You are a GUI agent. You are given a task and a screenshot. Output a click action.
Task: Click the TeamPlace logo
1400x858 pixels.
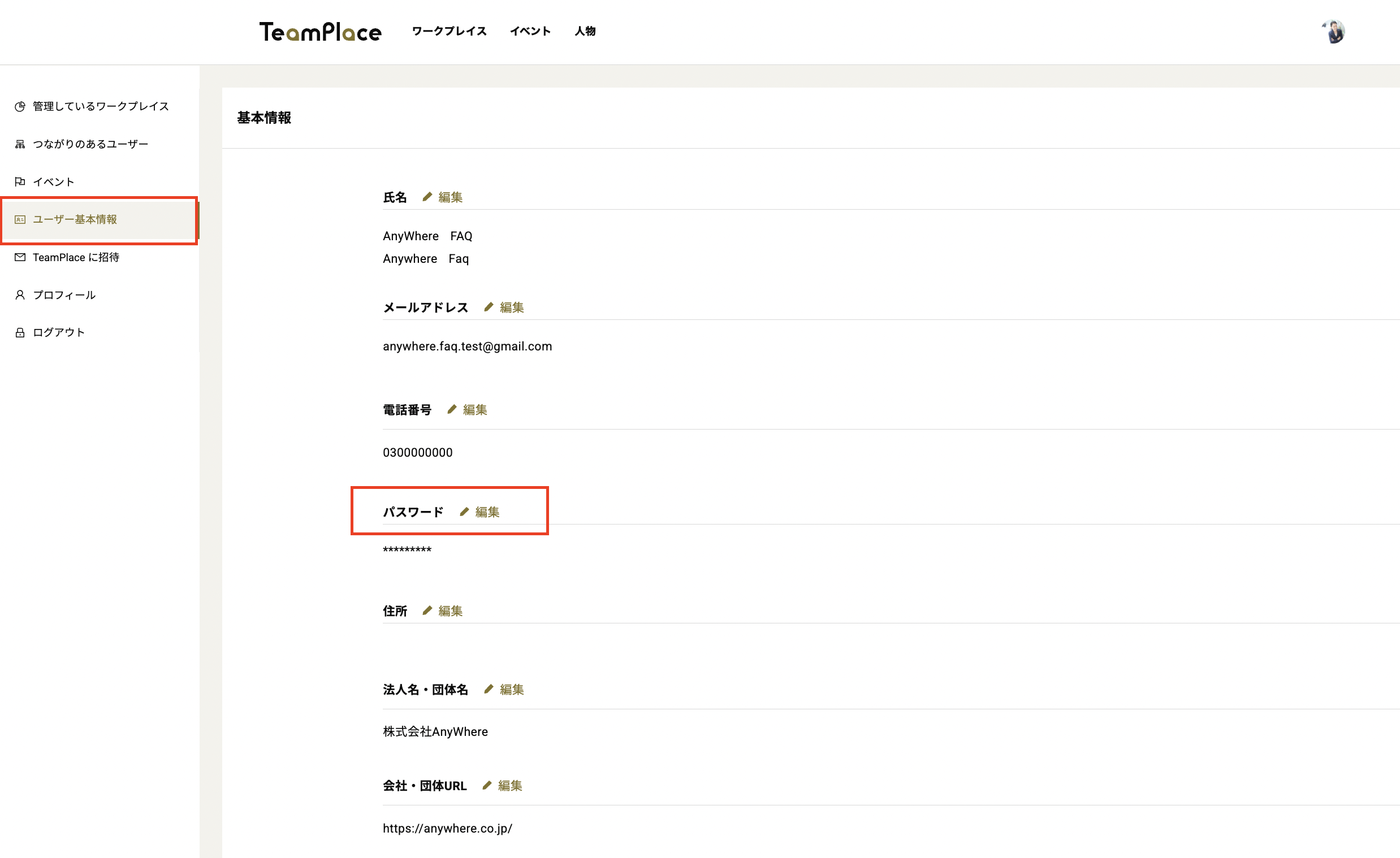click(x=321, y=32)
